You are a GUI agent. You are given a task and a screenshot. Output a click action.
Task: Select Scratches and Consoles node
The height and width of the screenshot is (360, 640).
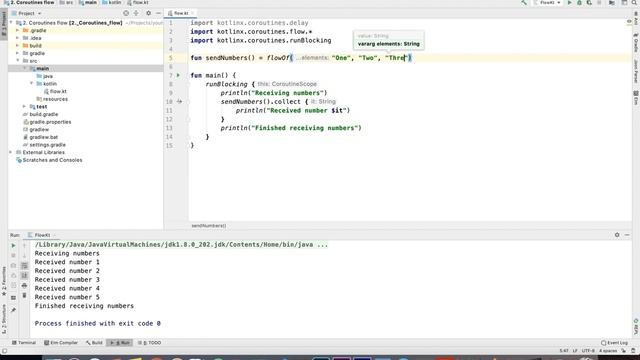pyautogui.click(x=52, y=160)
